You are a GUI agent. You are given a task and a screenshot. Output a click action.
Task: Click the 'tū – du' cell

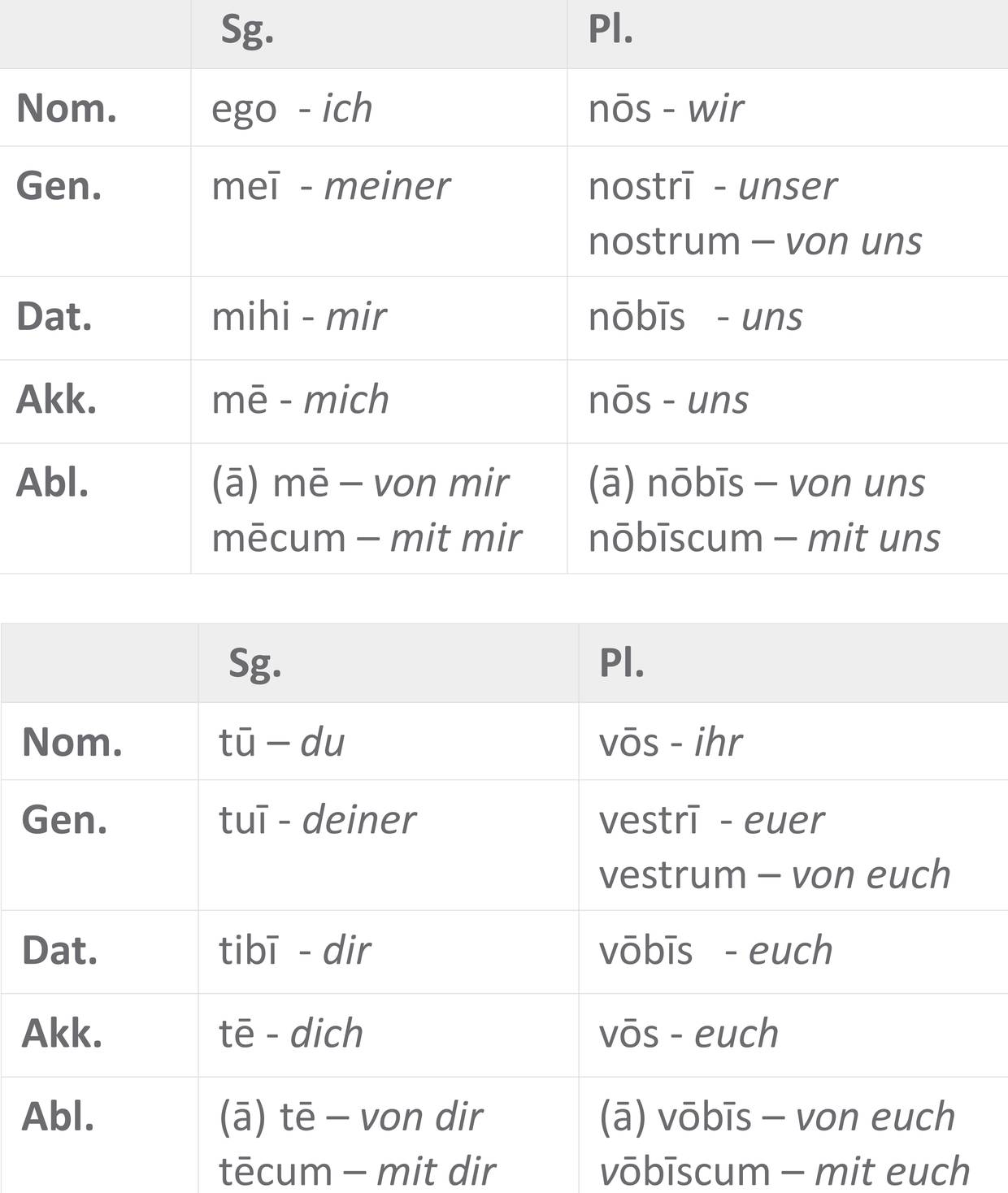(x=281, y=742)
